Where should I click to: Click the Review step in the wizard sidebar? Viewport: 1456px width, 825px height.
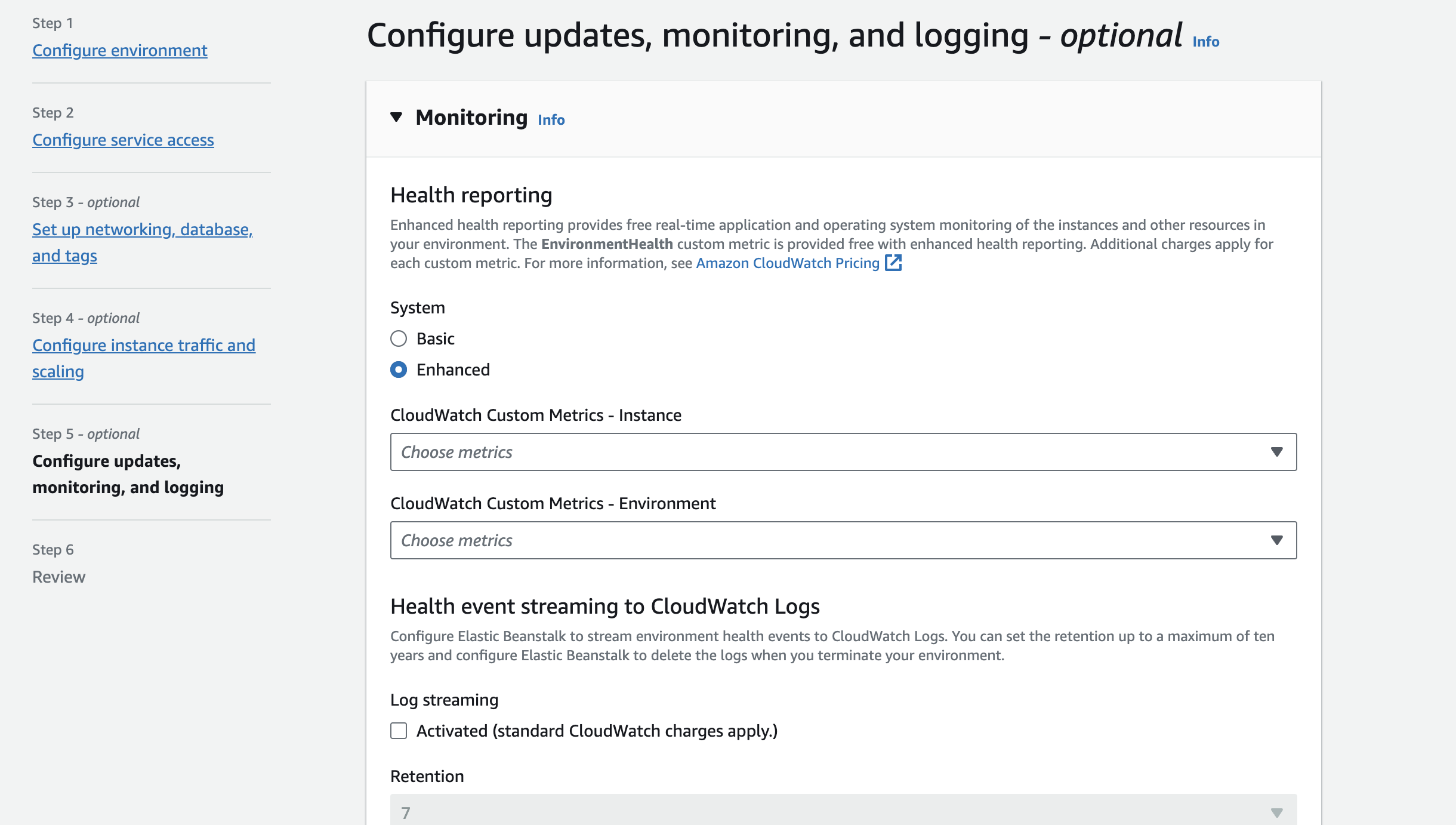58,577
